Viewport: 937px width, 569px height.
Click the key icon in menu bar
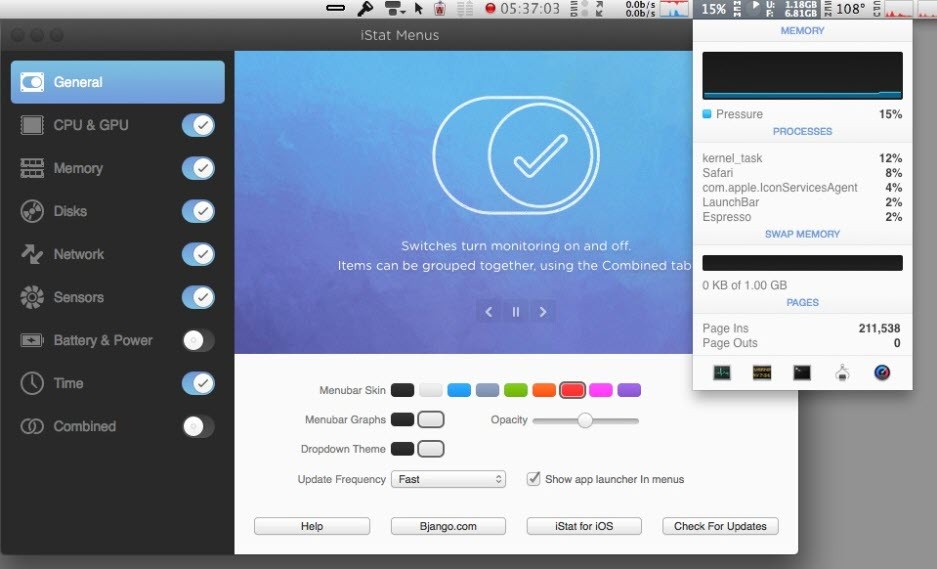click(x=365, y=8)
